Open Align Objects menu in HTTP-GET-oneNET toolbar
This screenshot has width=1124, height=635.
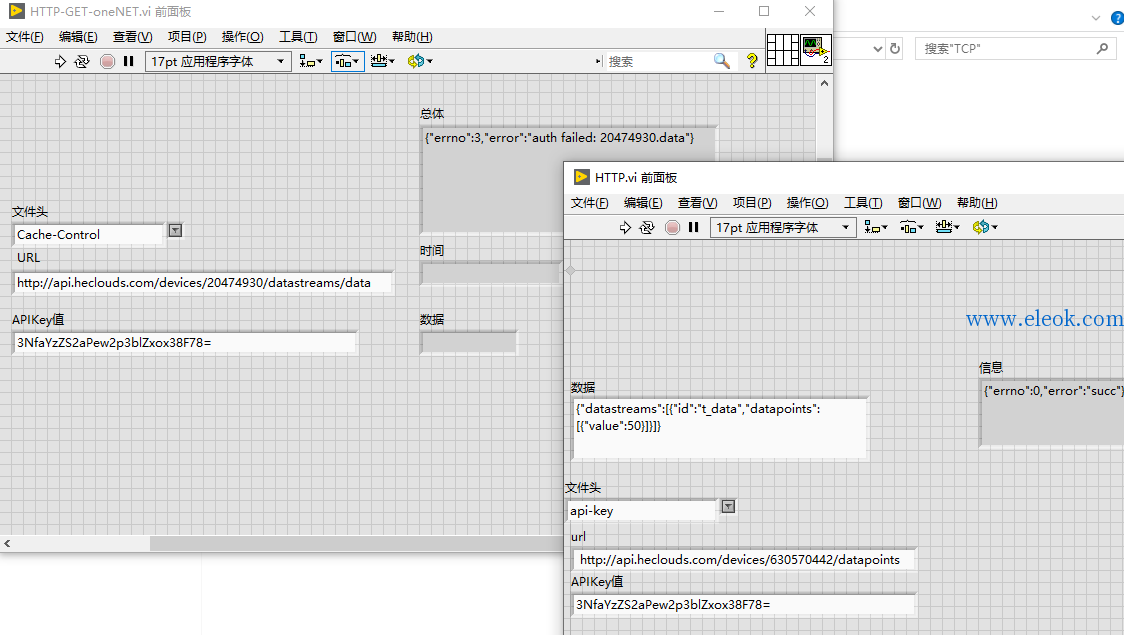point(311,62)
